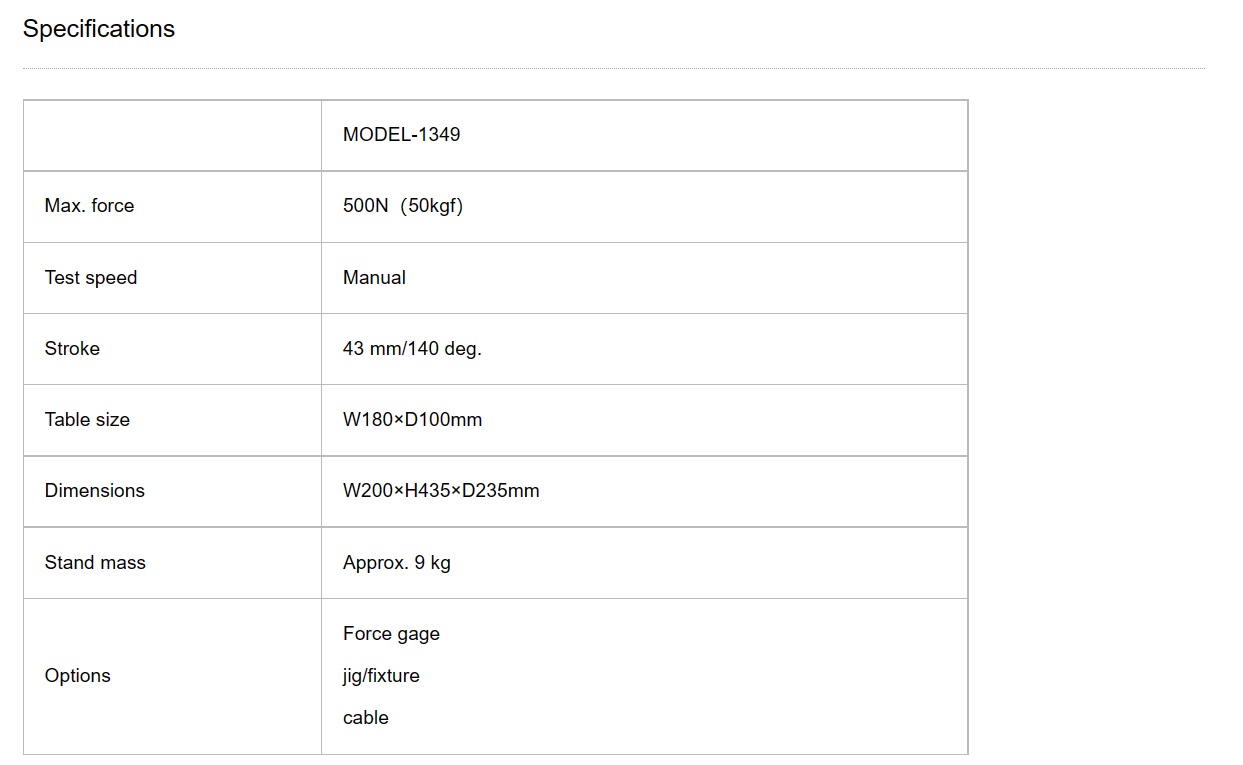The height and width of the screenshot is (765, 1243).
Task: Click the jig/fixture option text
Action: coord(381,676)
